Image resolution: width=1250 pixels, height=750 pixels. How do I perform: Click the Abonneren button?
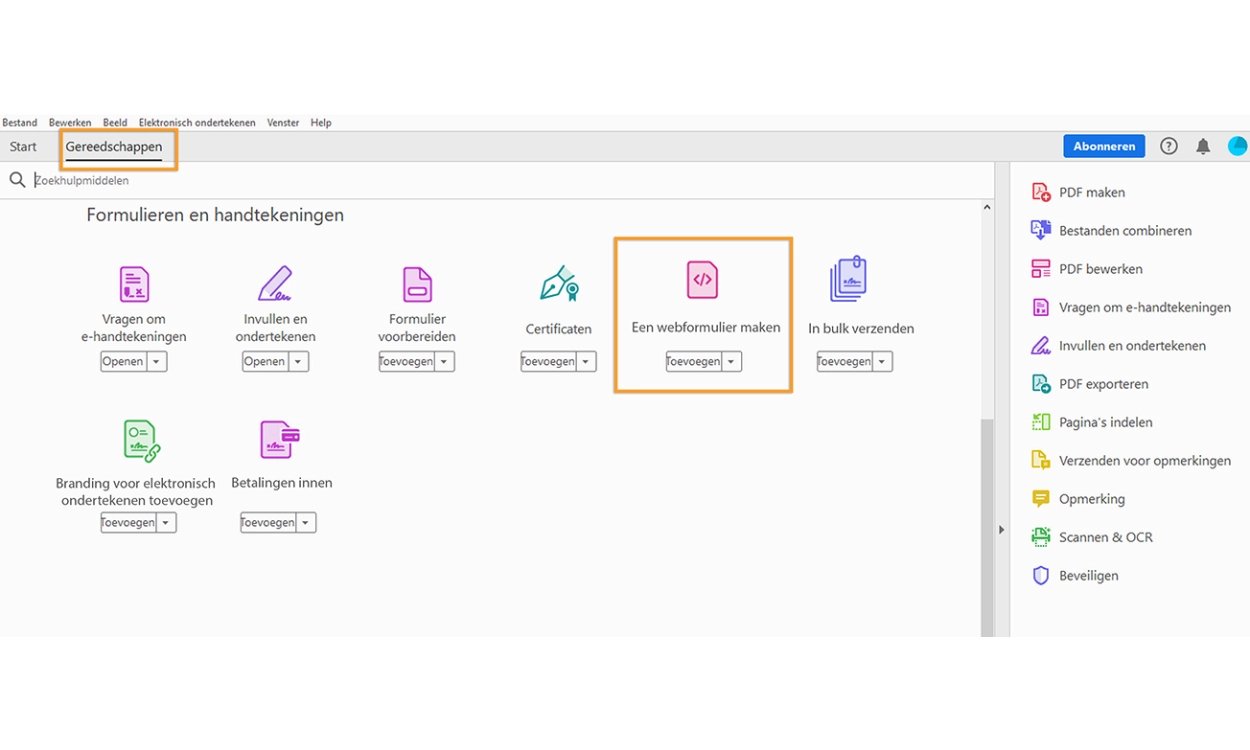(x=1104, y=146)
